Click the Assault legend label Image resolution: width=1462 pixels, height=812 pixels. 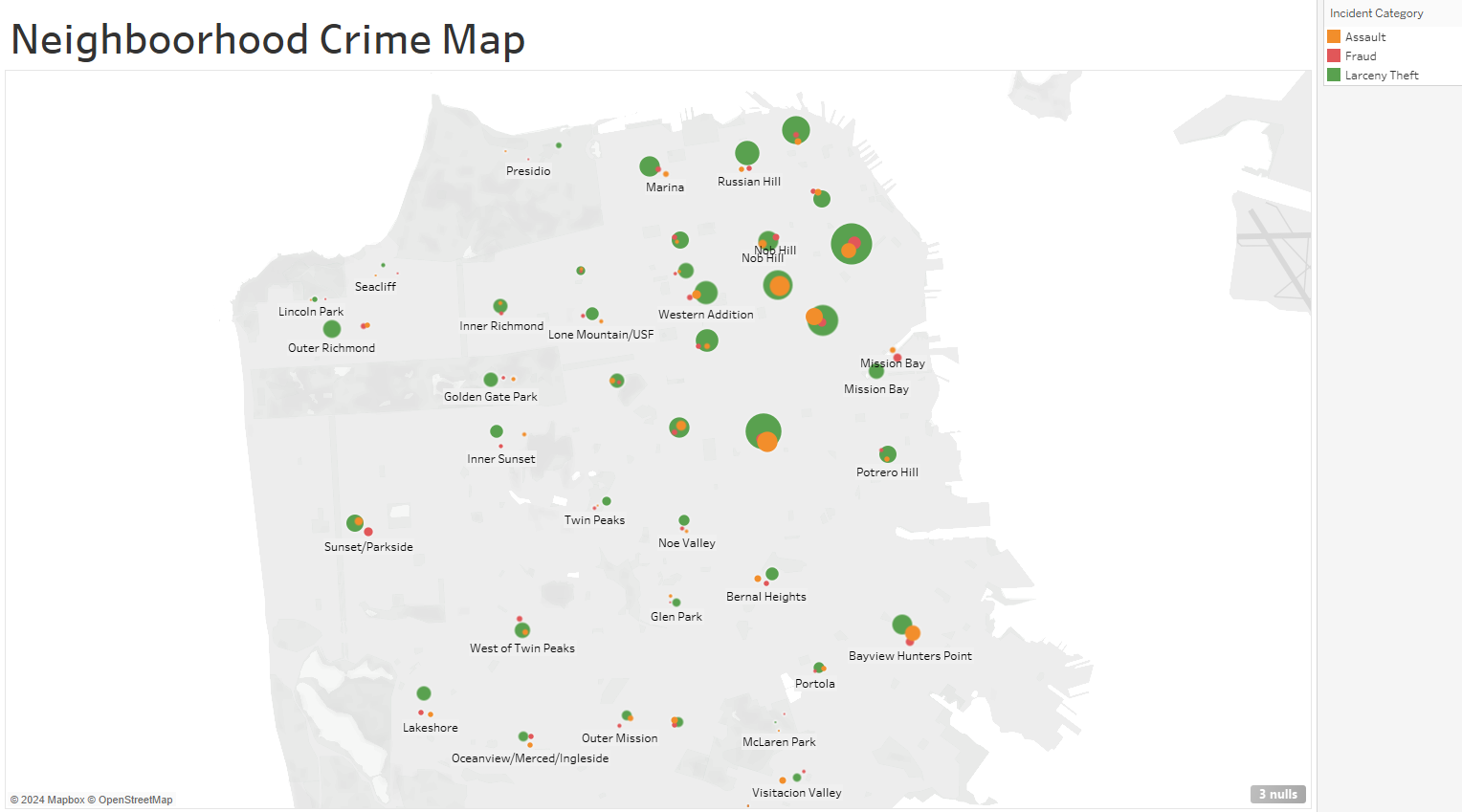tap(1365, 37)
